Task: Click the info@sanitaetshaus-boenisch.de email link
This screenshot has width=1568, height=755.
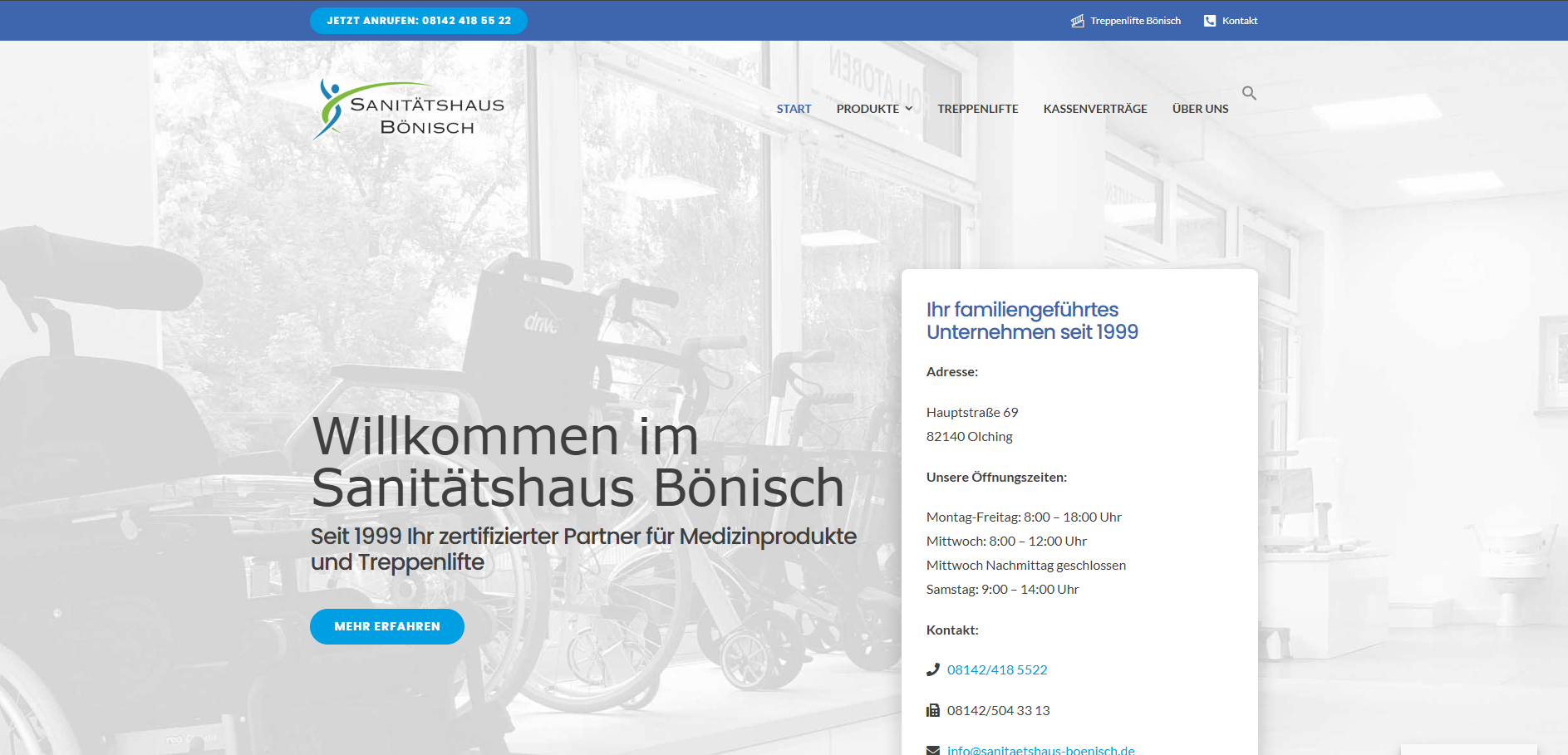Action: click(x=1040, y=750)
